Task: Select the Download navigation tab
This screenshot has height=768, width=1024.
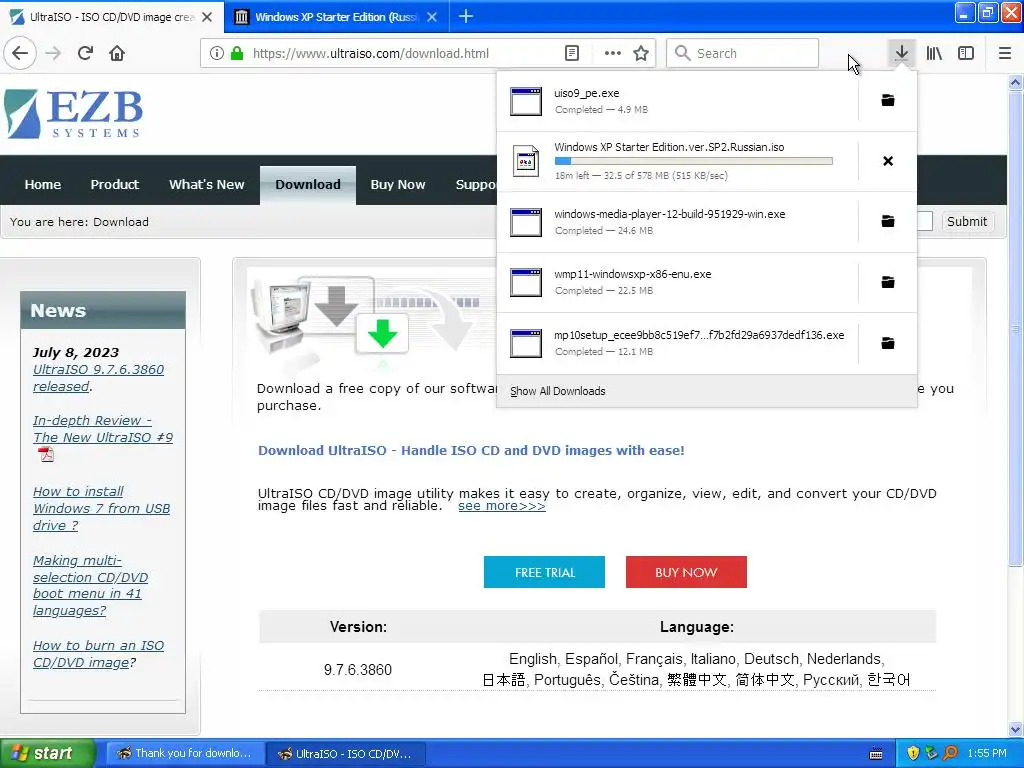Action: pos(308,185)
